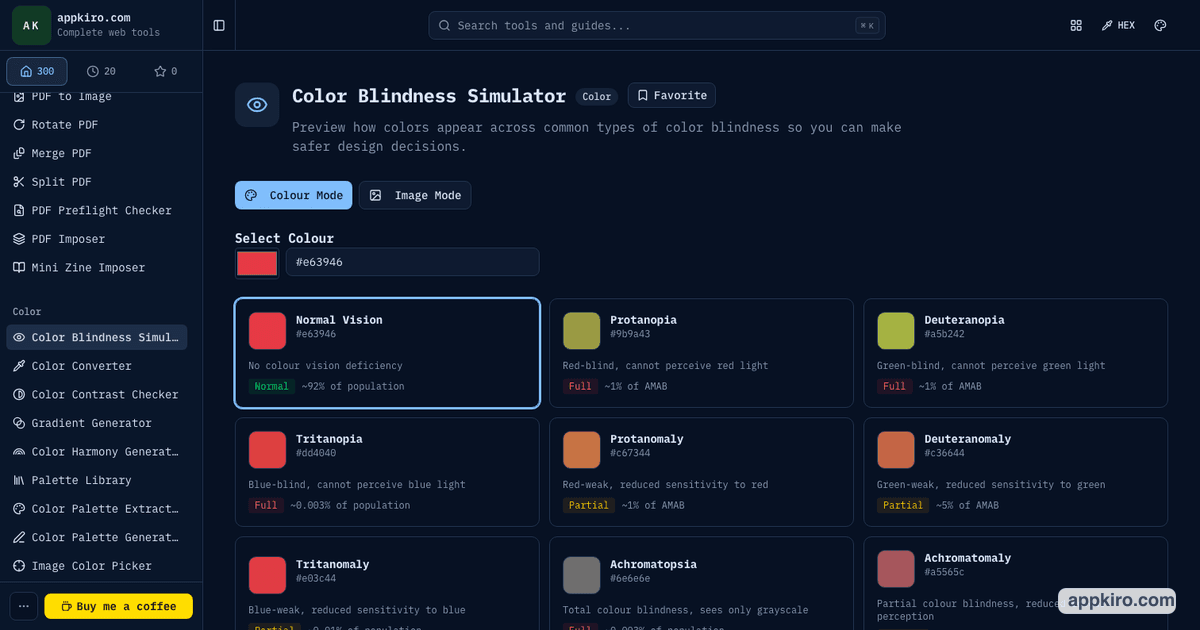
Task: Click the more options ellipsis button
Action: (24, 606)
